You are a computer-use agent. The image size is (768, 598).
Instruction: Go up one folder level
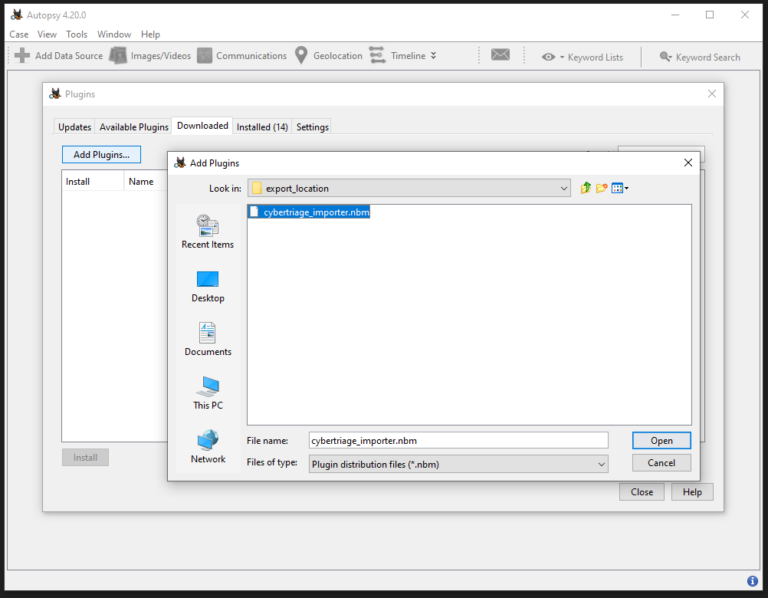(586, 188)
